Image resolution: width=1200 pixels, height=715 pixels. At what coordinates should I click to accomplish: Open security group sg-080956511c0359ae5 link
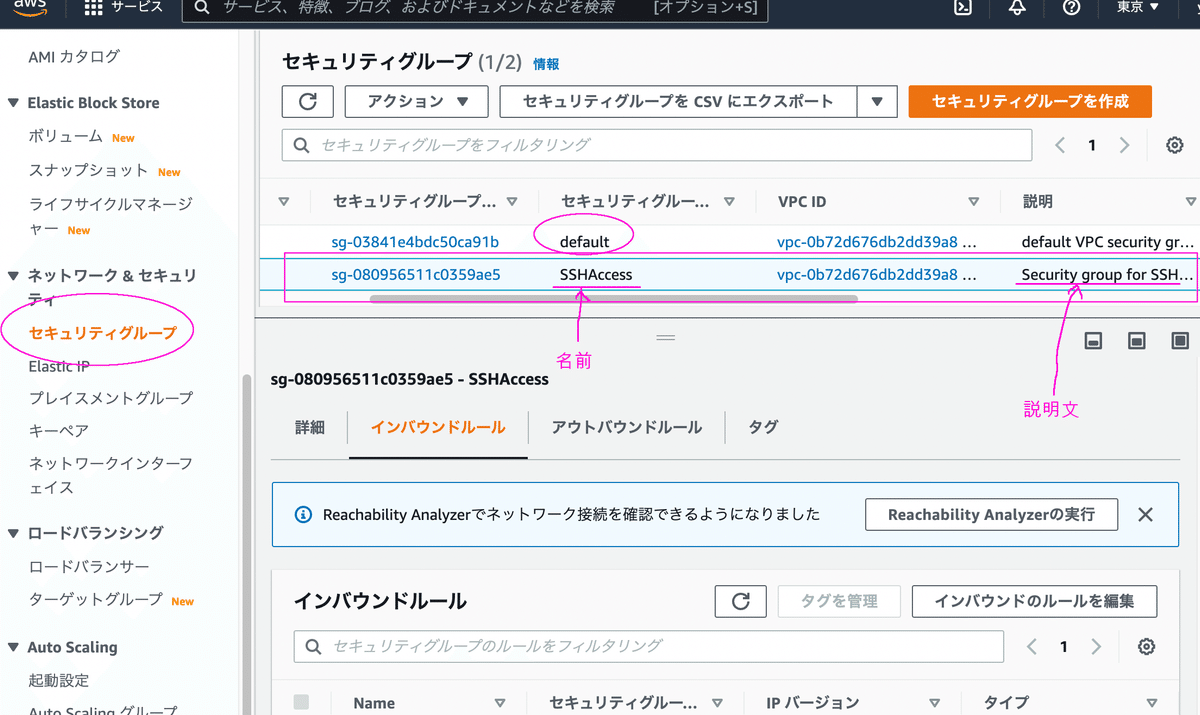[416, 274]
